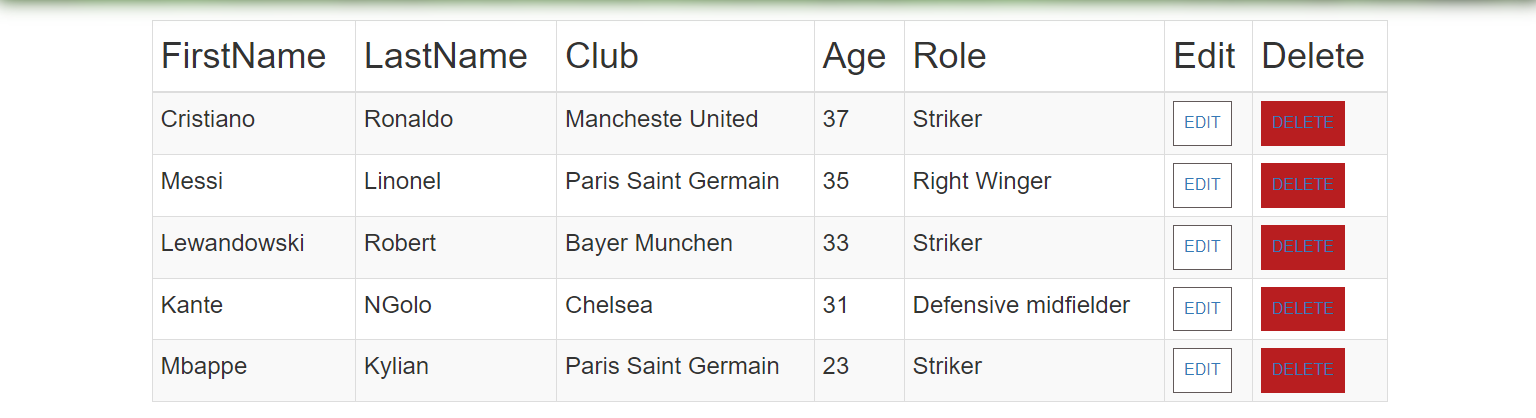1536x418 pixels.
Task: Click the Age column header
Action: pyautogui.click(x=854, y=56)
